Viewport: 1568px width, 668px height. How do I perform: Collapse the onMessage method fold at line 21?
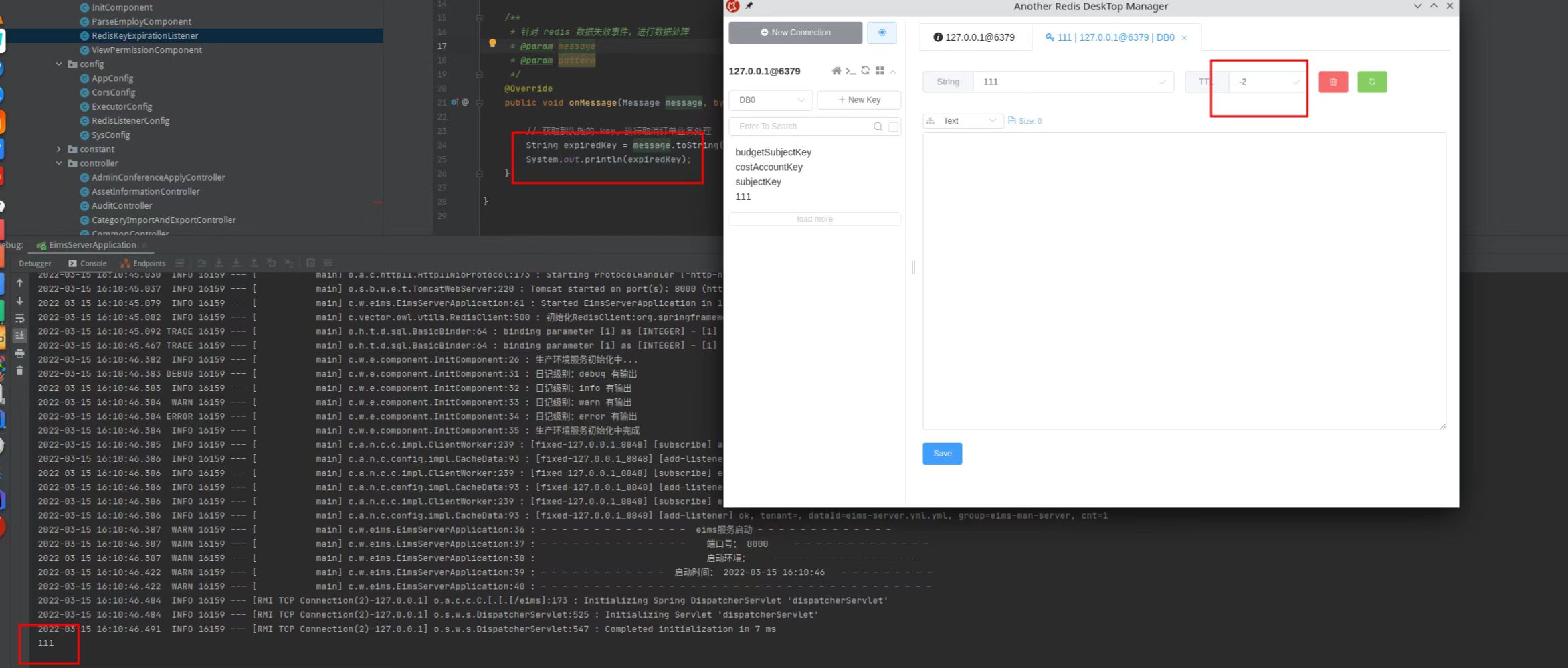pyautogui.click(x=480, y=102)
